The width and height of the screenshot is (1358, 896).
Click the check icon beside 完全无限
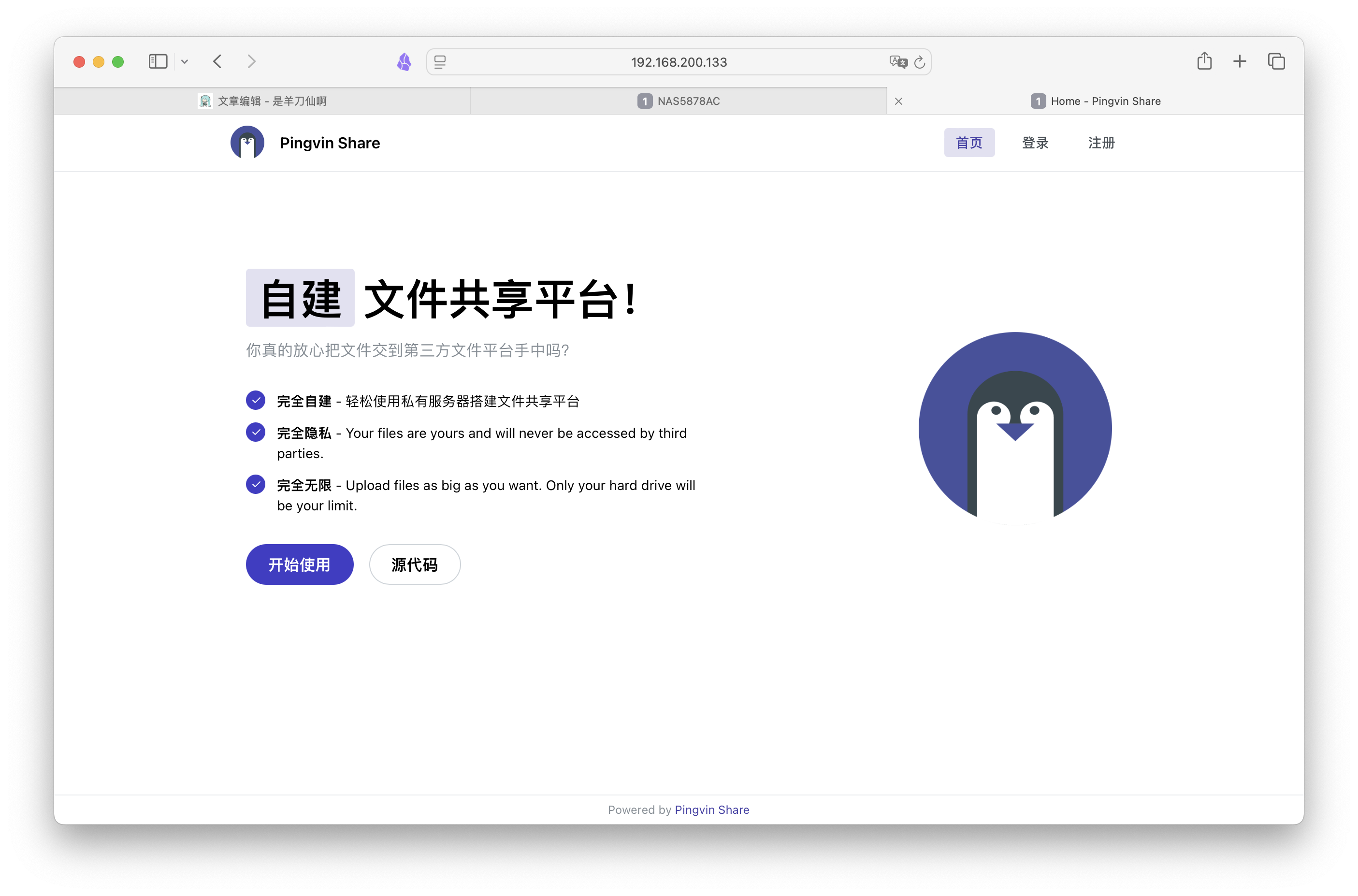click(x=255, y=485)
